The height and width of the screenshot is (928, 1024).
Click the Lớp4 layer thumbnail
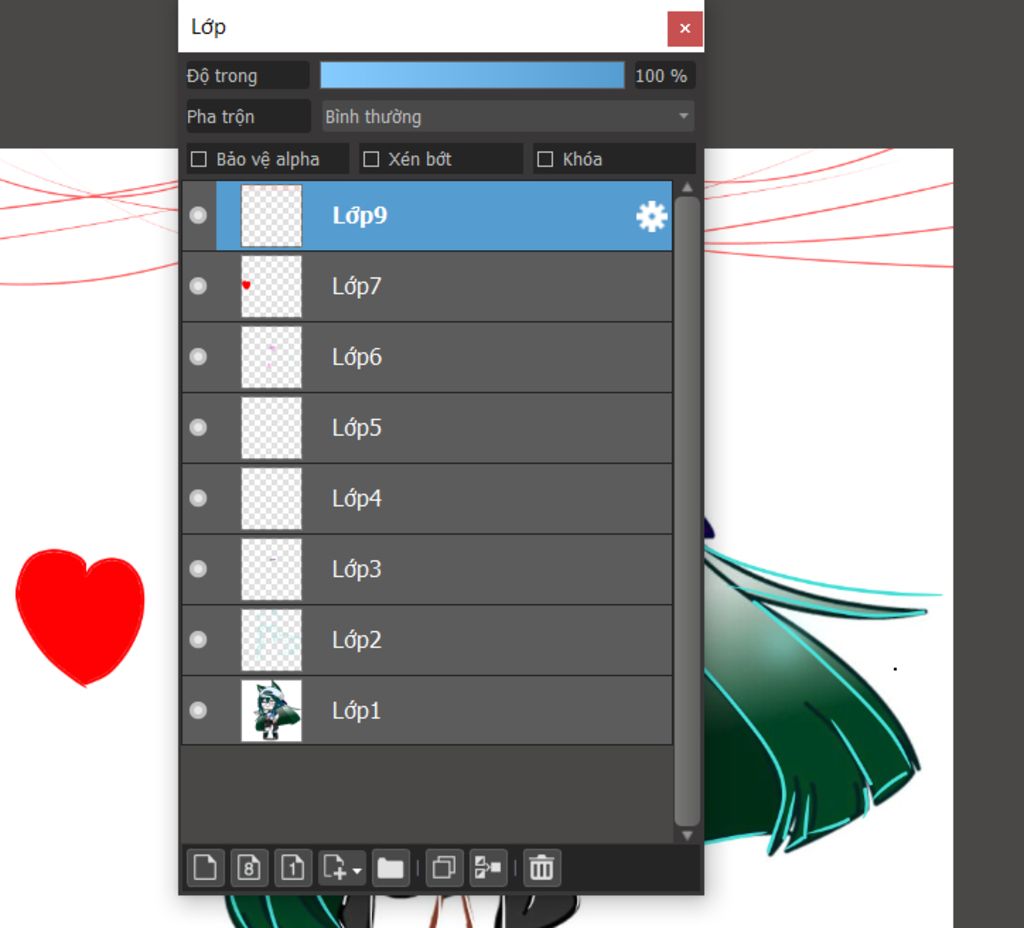272,498
